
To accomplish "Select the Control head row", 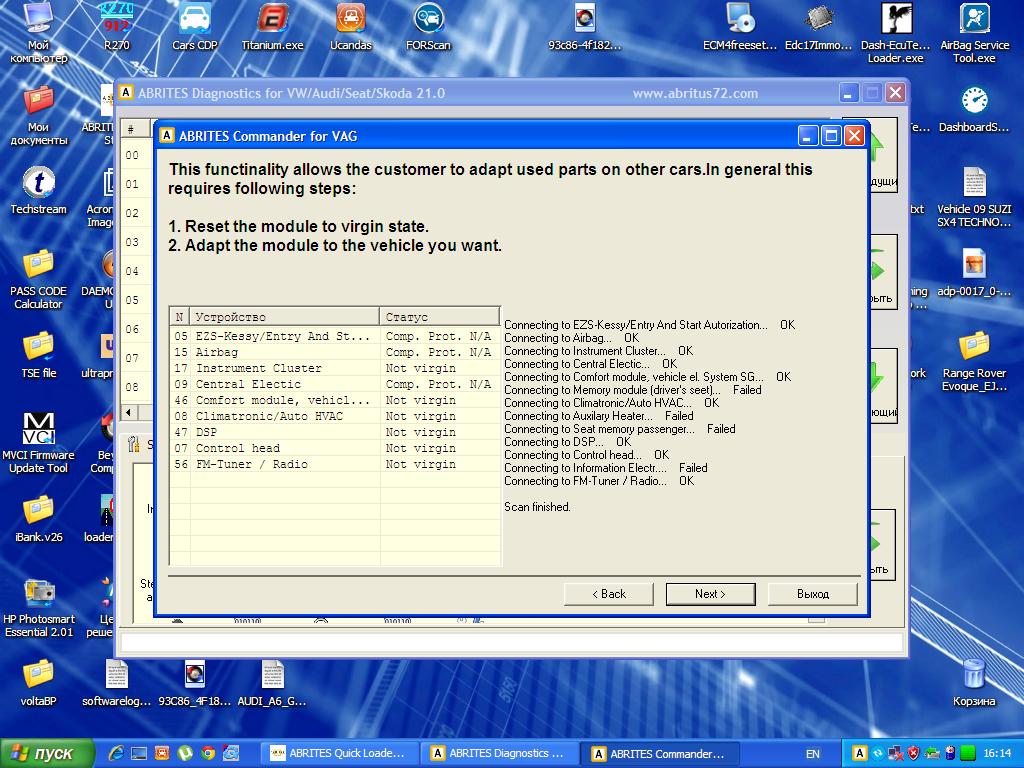I will (x=335, y=448).
